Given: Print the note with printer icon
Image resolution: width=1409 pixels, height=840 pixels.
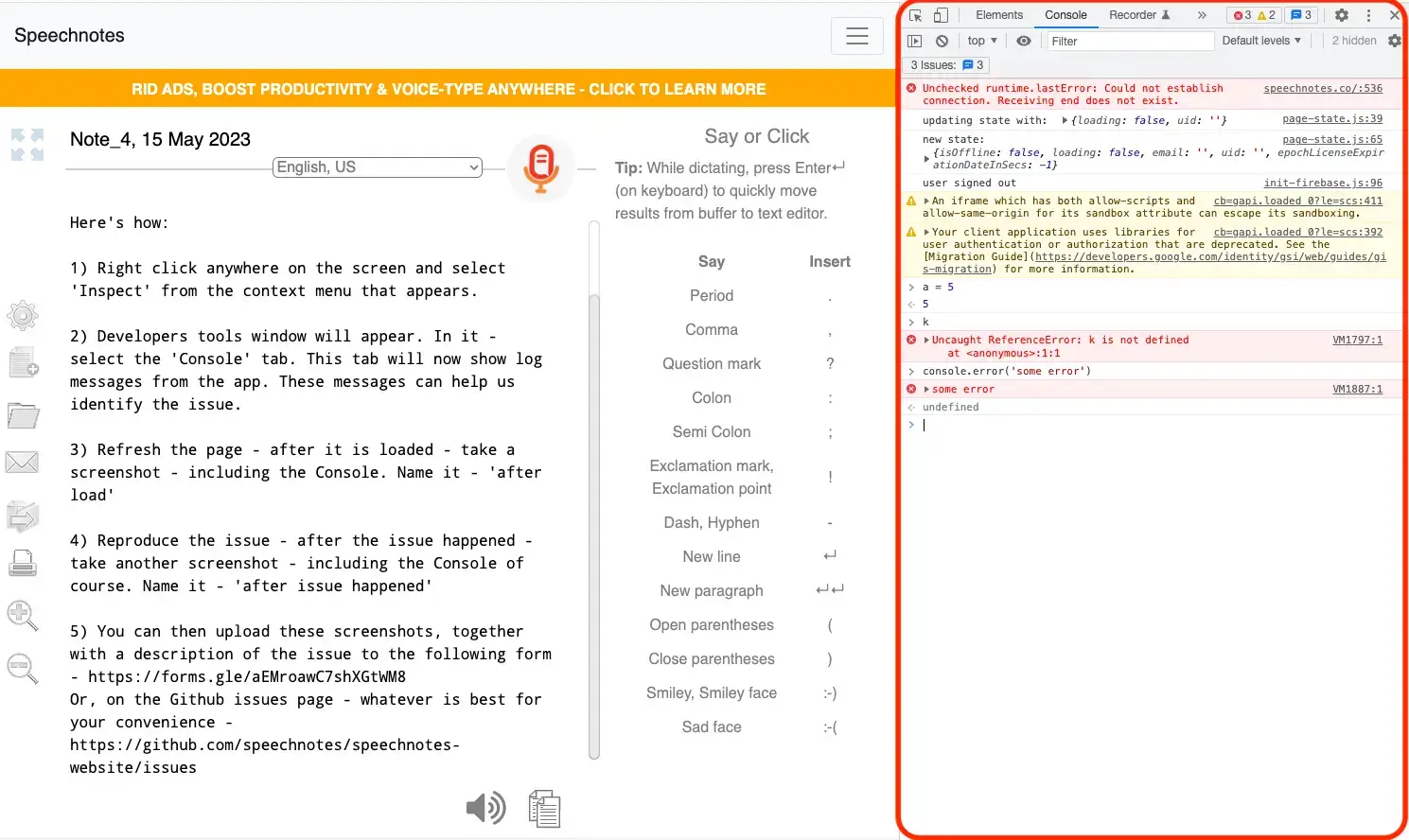Looking at the screenshot, I should click(x=23, y=564).
